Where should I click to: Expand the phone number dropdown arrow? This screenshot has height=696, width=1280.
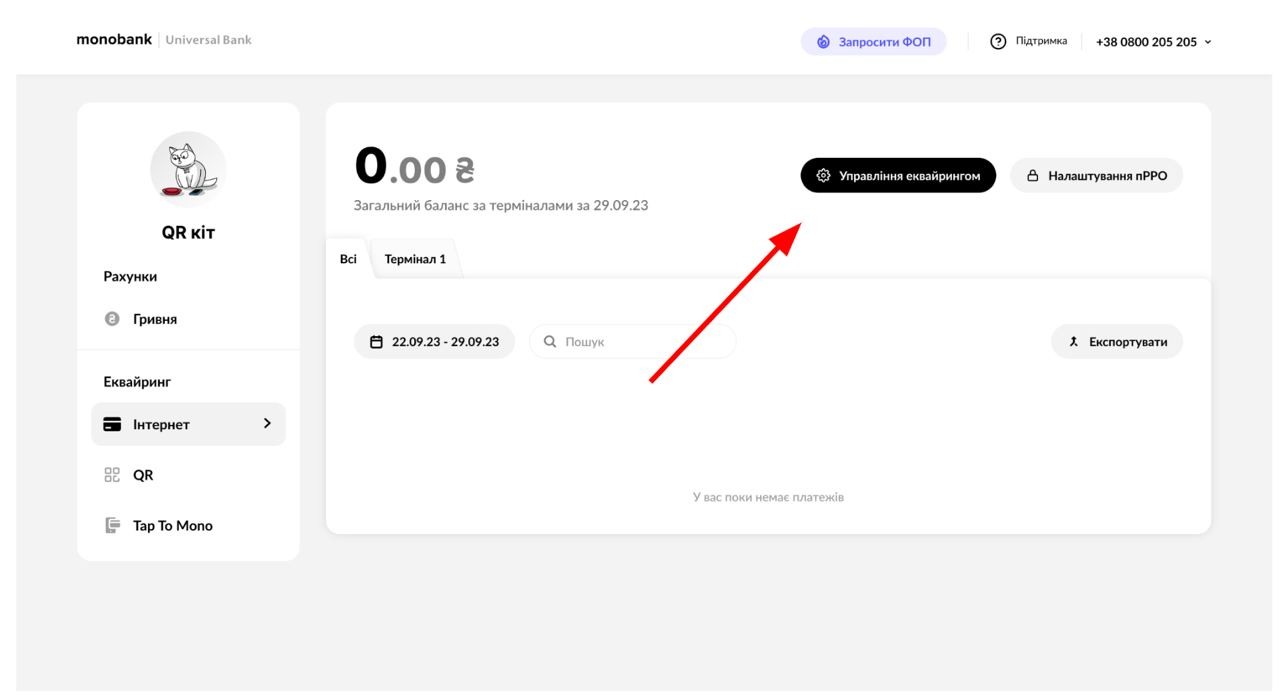(1208, 42)
